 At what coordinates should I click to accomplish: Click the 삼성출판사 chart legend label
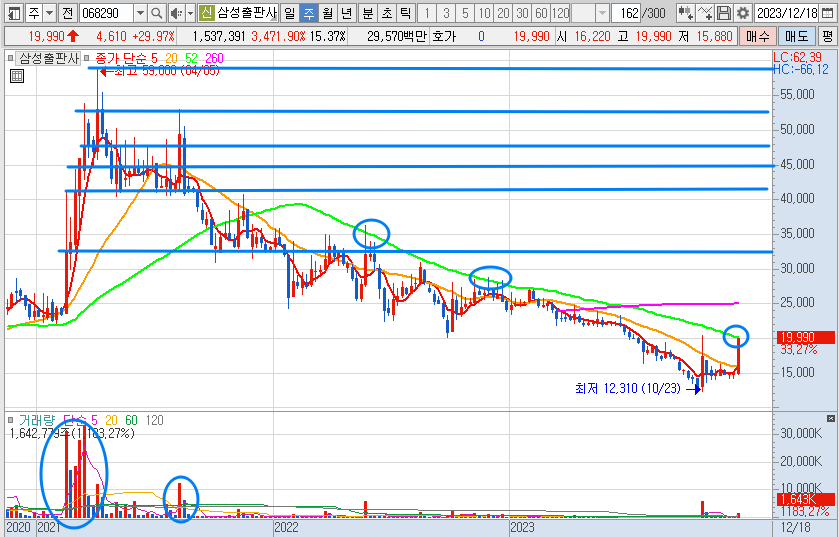pyautogui.click(x=49, y=58)
